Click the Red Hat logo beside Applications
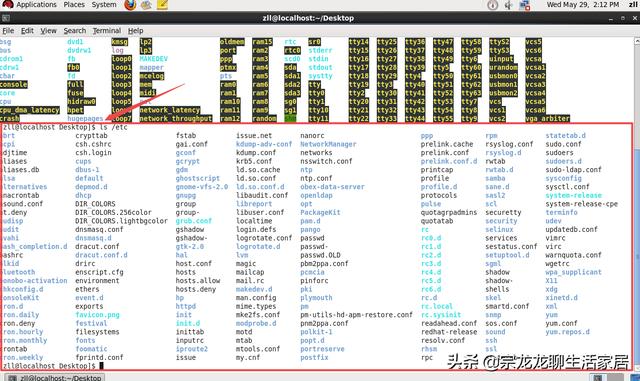 (x=7, y=4)
